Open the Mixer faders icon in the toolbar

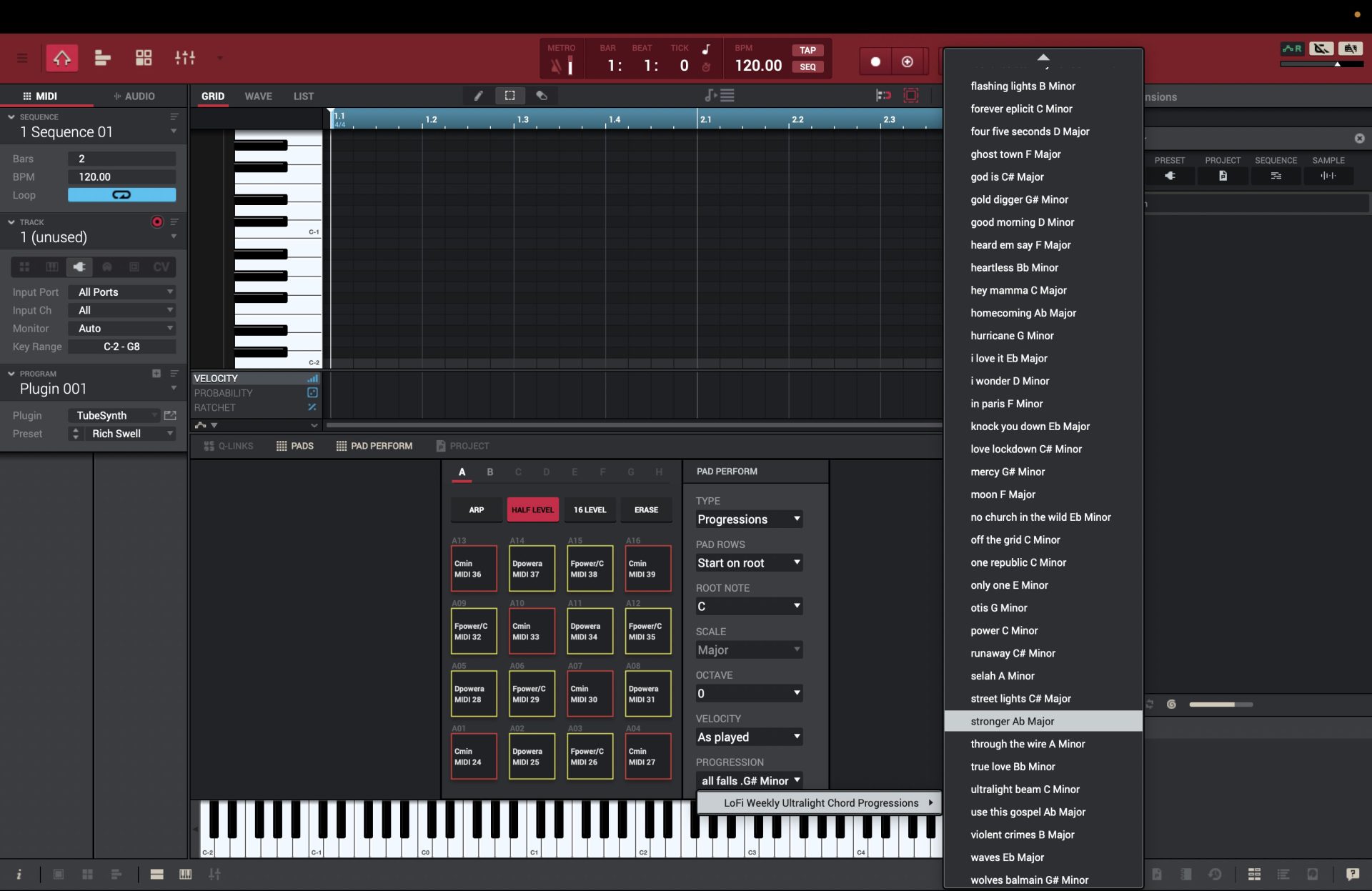[x=185, y=58]
